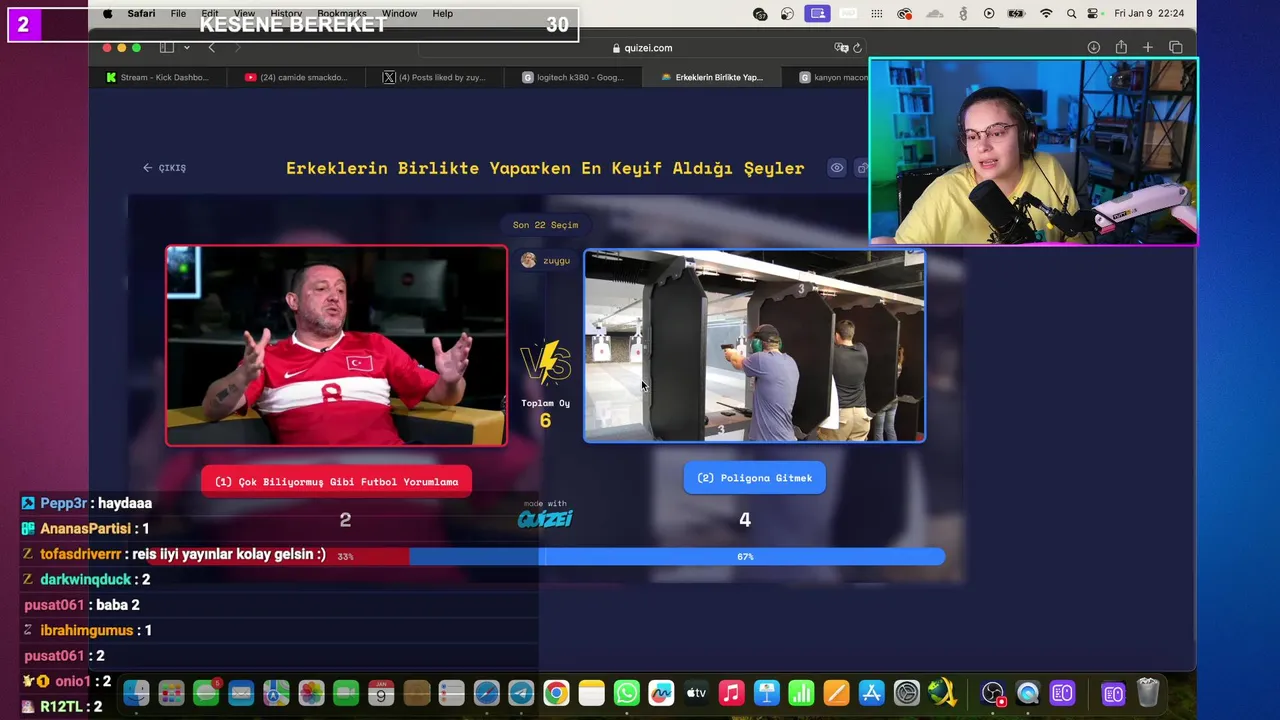Viewport: 1280px width, 720px height.
Task: Open System Settings from the dock
Action: (906, 693)
